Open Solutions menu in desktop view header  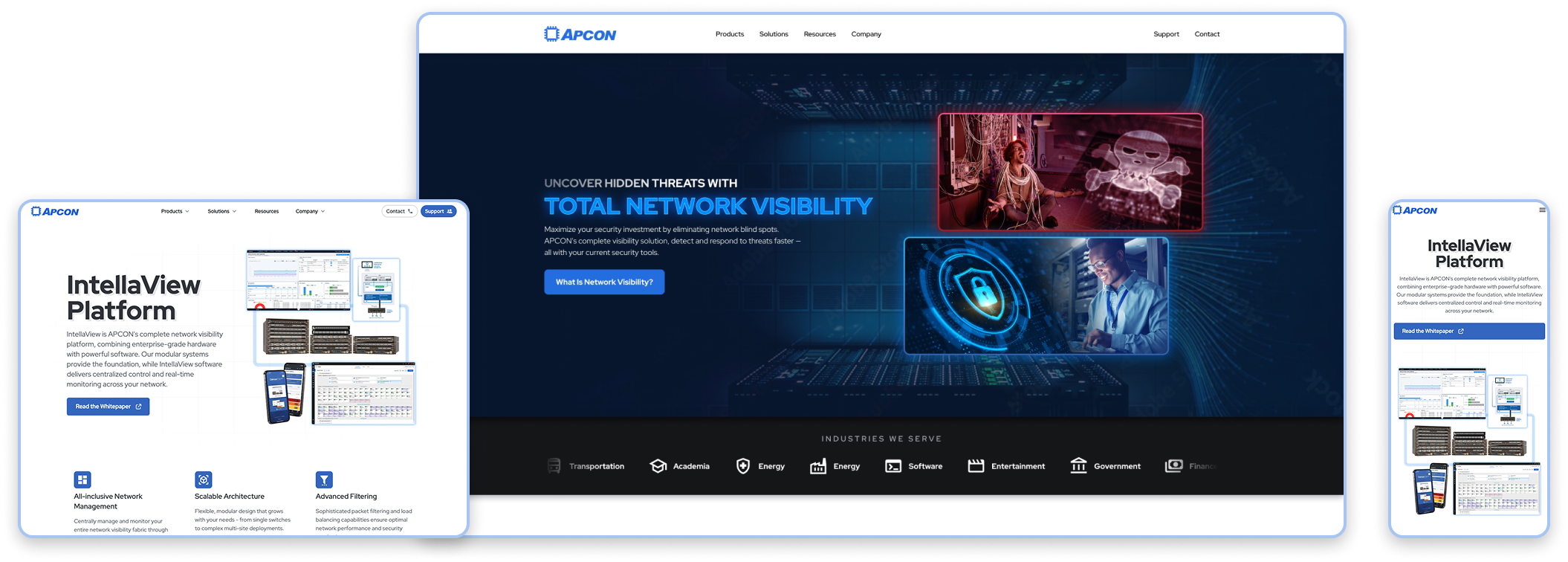(x=774, y=34)
